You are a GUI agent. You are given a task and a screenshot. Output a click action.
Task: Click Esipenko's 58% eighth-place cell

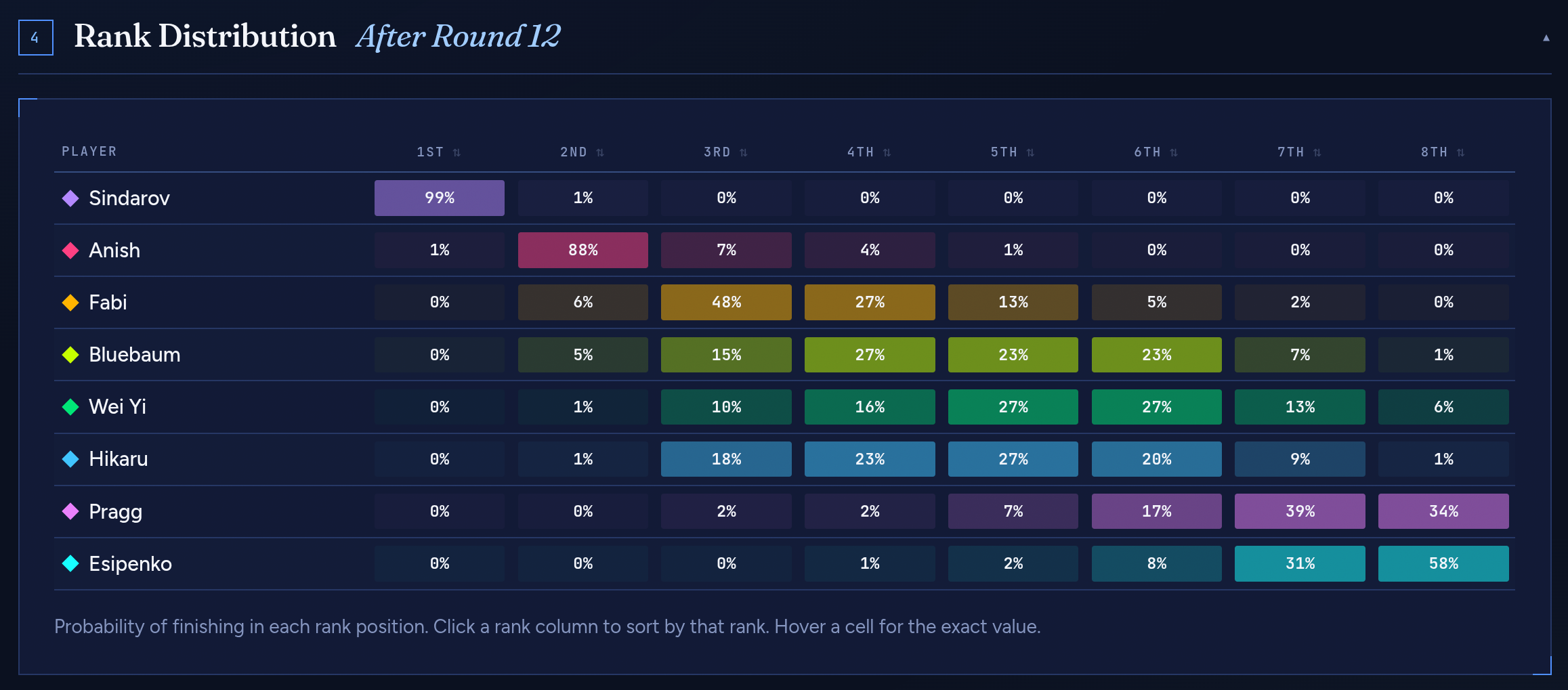point(1443,563)
